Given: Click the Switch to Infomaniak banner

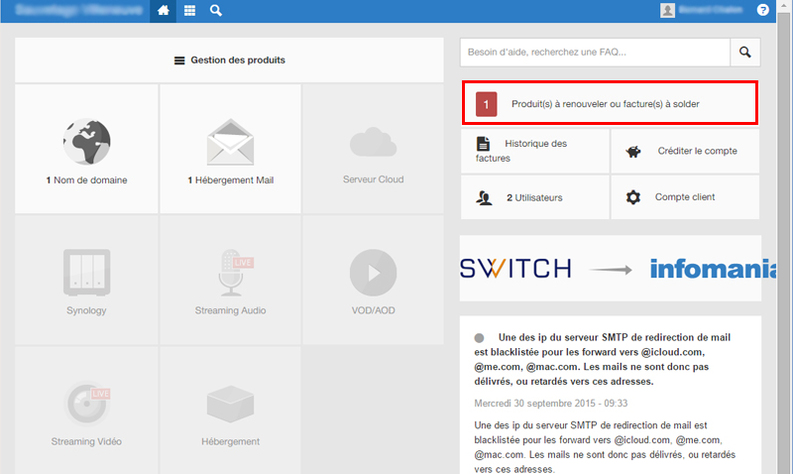Looking at the screenshot, I should point(610,268).
